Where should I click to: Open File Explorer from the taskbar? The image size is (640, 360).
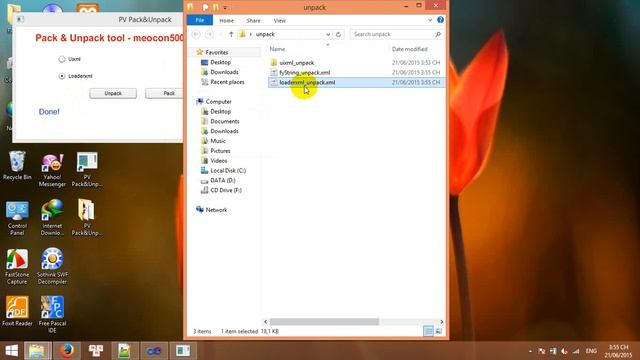click(37, 351)
